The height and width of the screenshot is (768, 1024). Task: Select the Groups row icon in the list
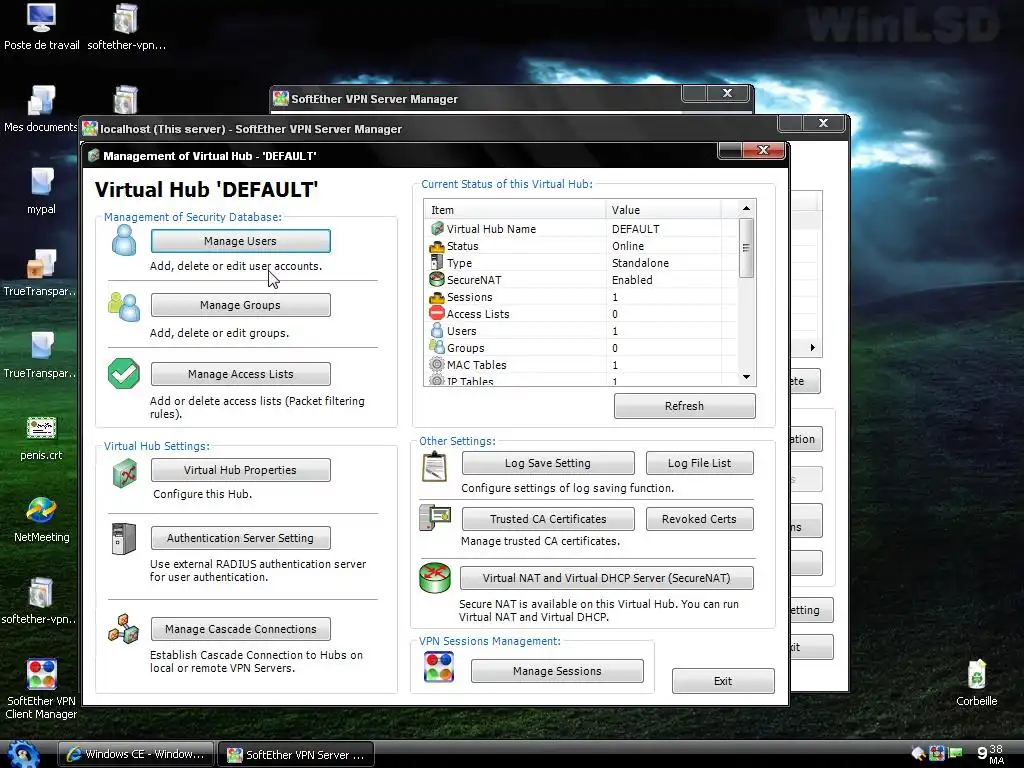pyautogui.click(x=437, y=347)
